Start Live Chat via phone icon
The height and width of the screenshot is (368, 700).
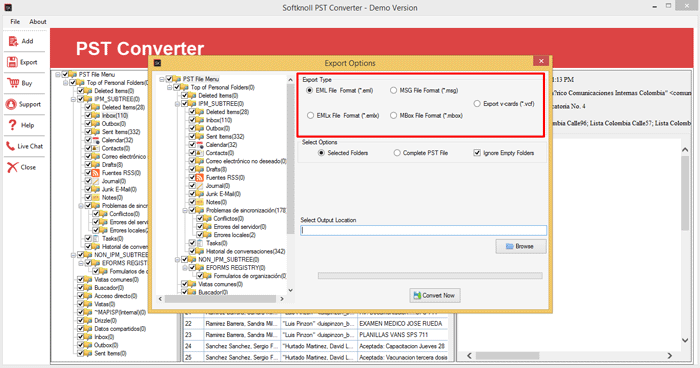(11, 146)
